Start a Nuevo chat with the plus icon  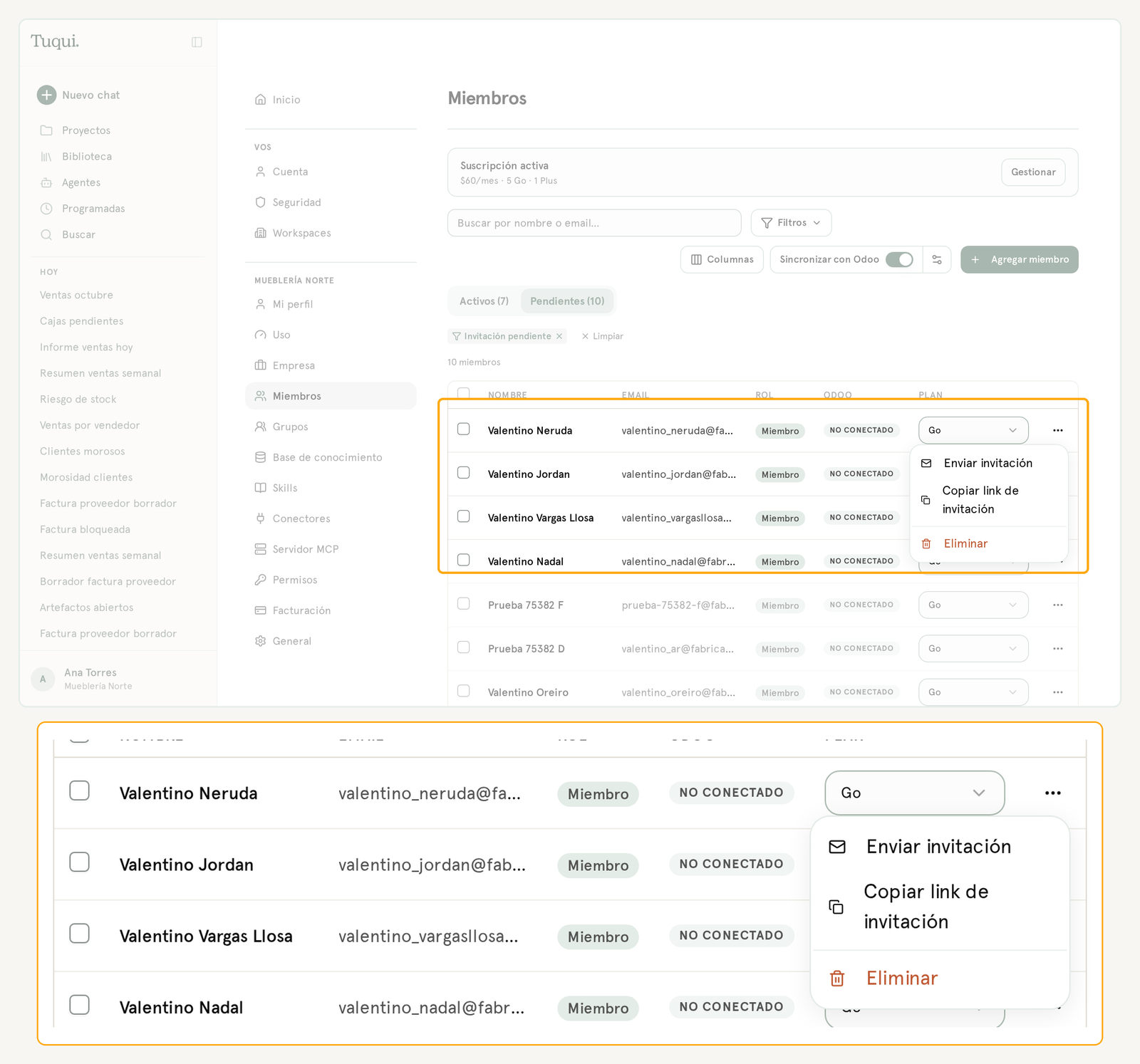[47, 95]
